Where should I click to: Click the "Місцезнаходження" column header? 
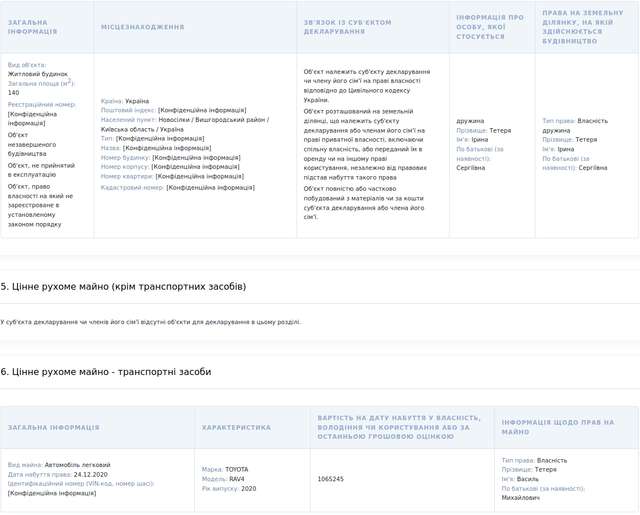pyautogui.click(x=142, y=27)
